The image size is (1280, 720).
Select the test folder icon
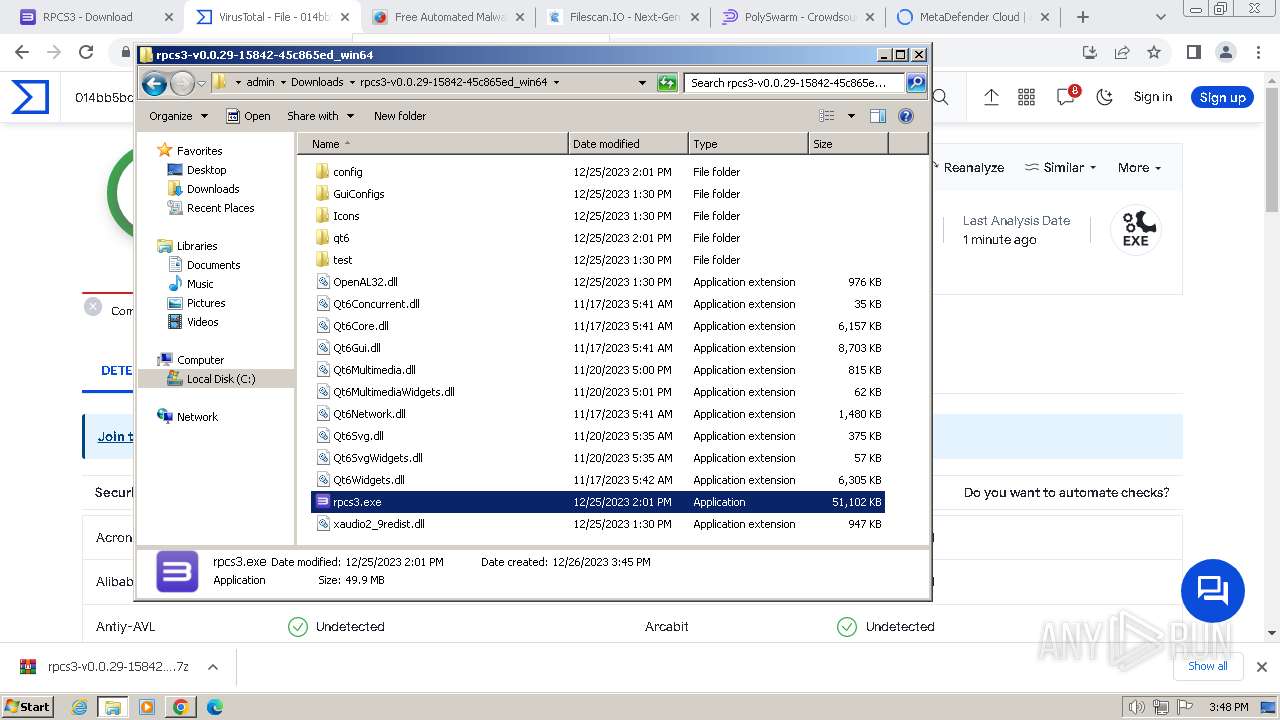click(x=322, y=260)
